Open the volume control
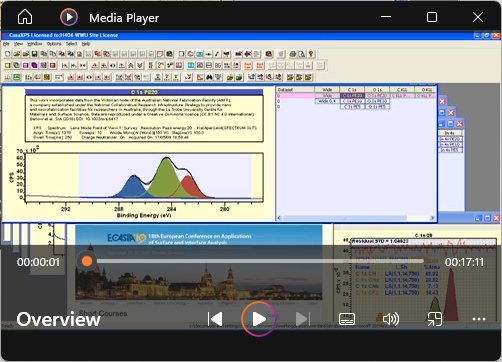The height and width of the screenshot is (362, 502). point(391,319)
